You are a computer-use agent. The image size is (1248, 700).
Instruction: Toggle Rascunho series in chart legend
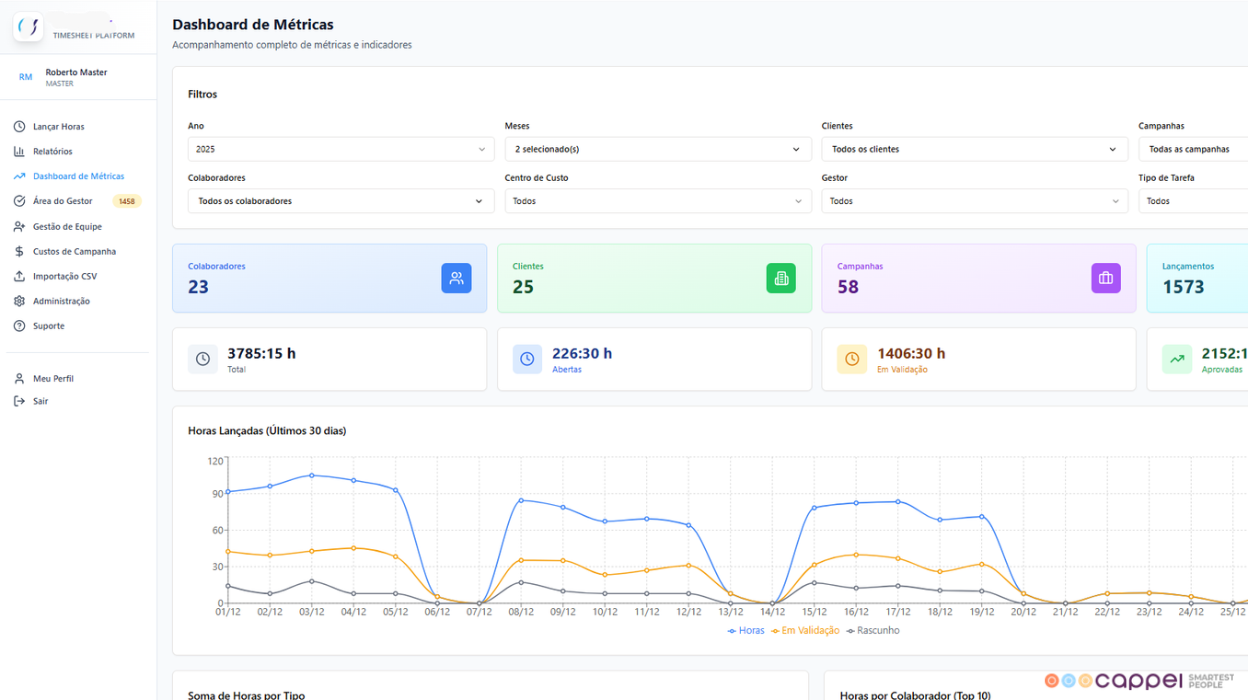pyautogui.click(x=873, y=631)
